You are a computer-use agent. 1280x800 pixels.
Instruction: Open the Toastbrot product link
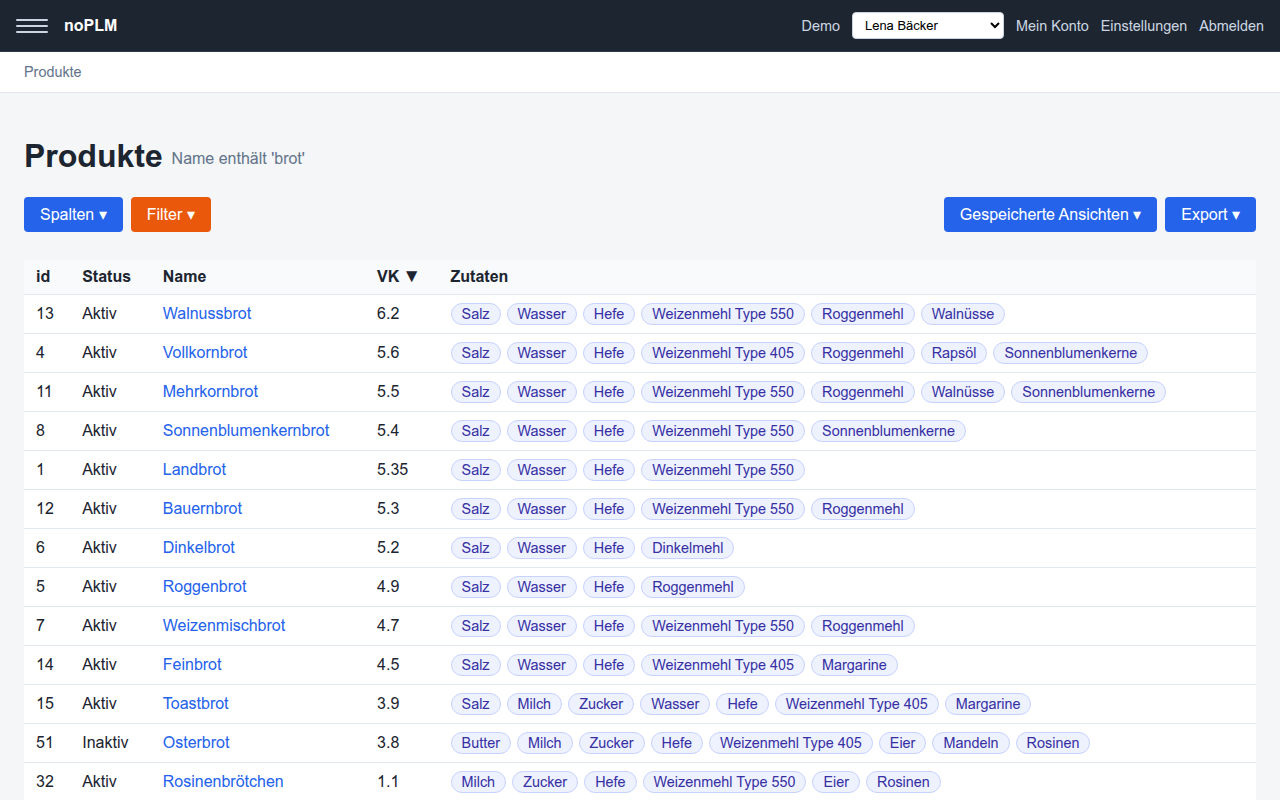196,703
